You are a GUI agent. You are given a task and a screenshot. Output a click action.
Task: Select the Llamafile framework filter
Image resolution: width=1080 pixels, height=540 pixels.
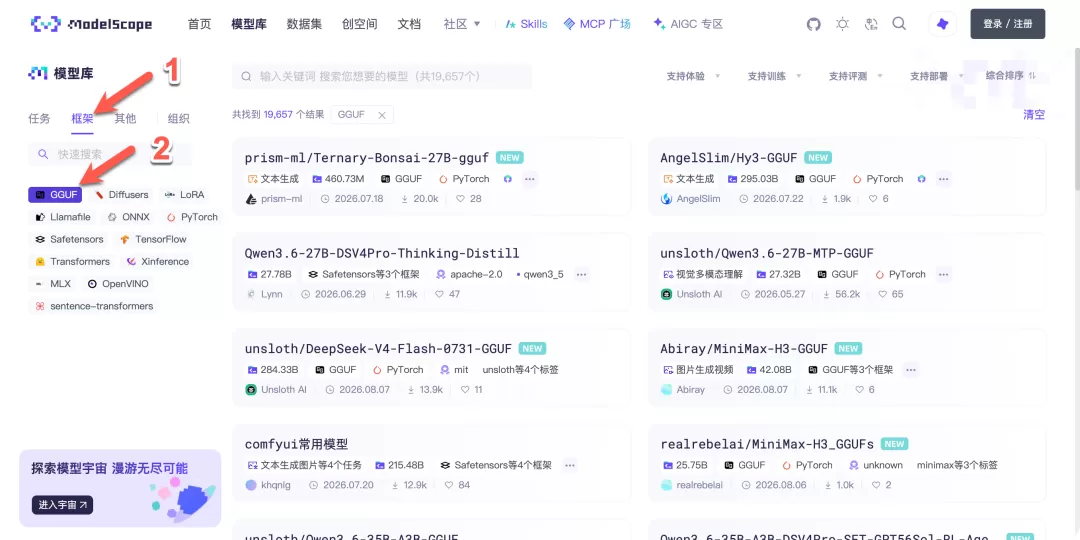pyautogui.click(x=63, y=217)
